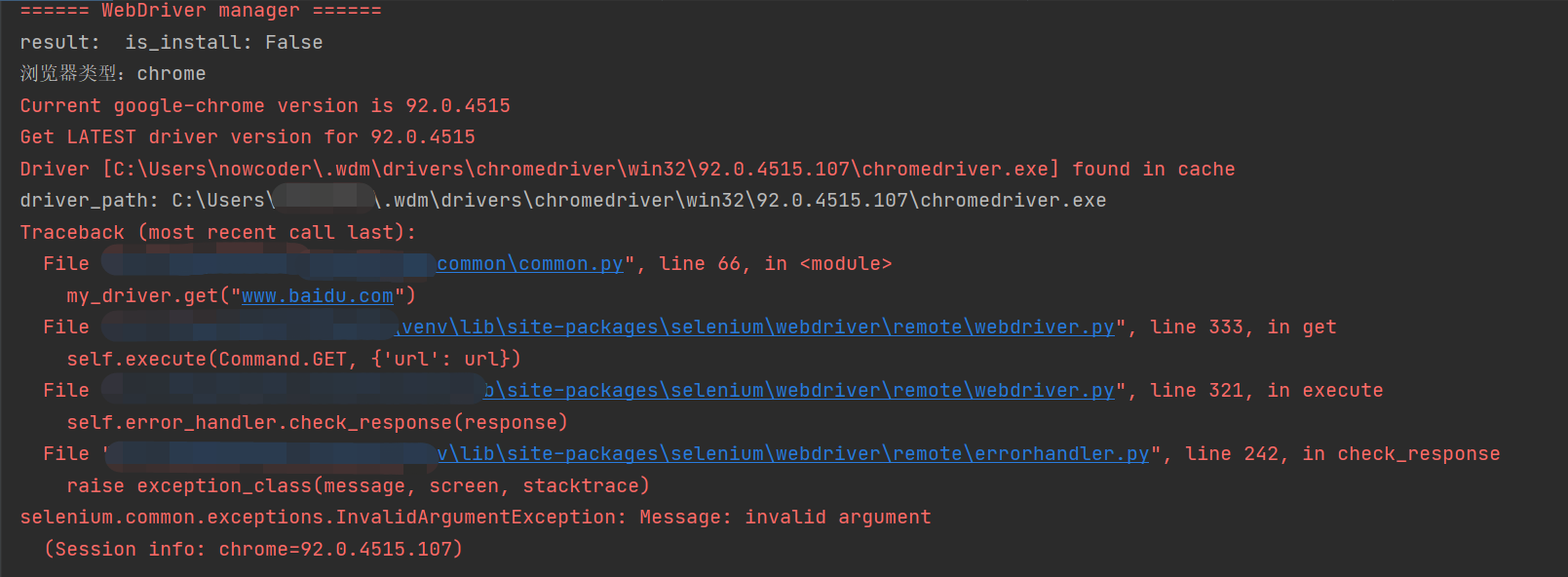Click the WebDriver manager header line
The height and width of the screenshot is (577, 1568).
click(201, 11)
